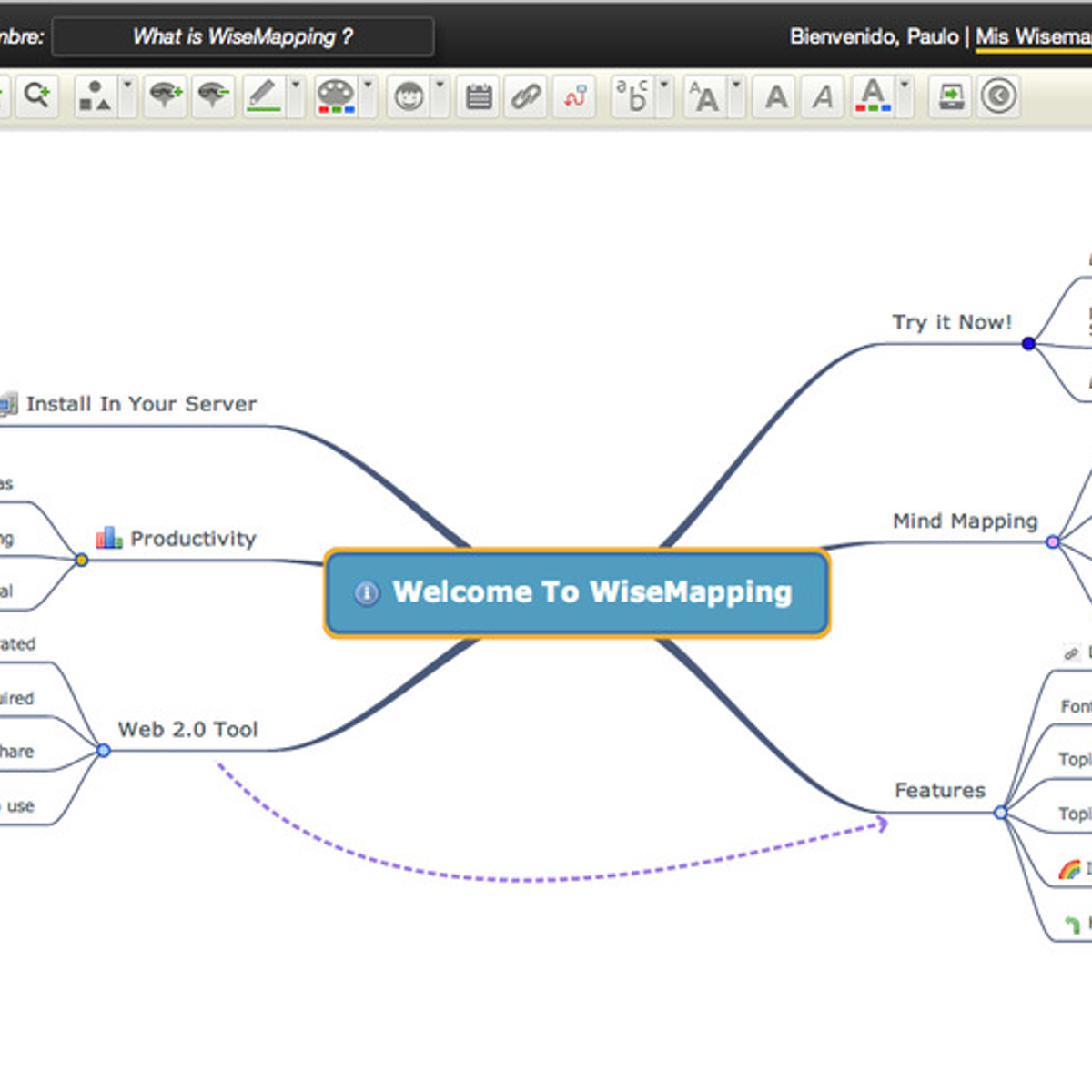Open the font color swatch picker

[874, 95]
